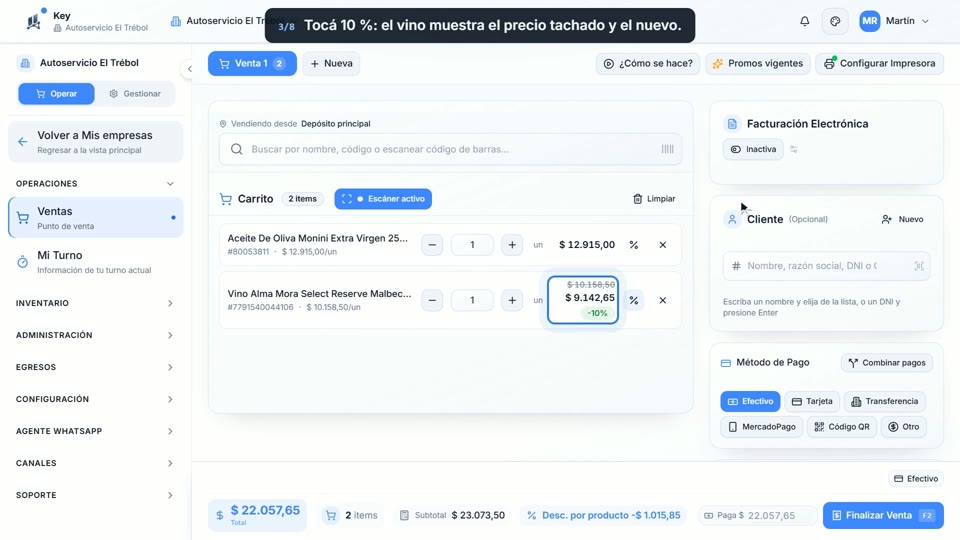Decrease quantity of Vino Alma Mora

click(x=432, y=301)
